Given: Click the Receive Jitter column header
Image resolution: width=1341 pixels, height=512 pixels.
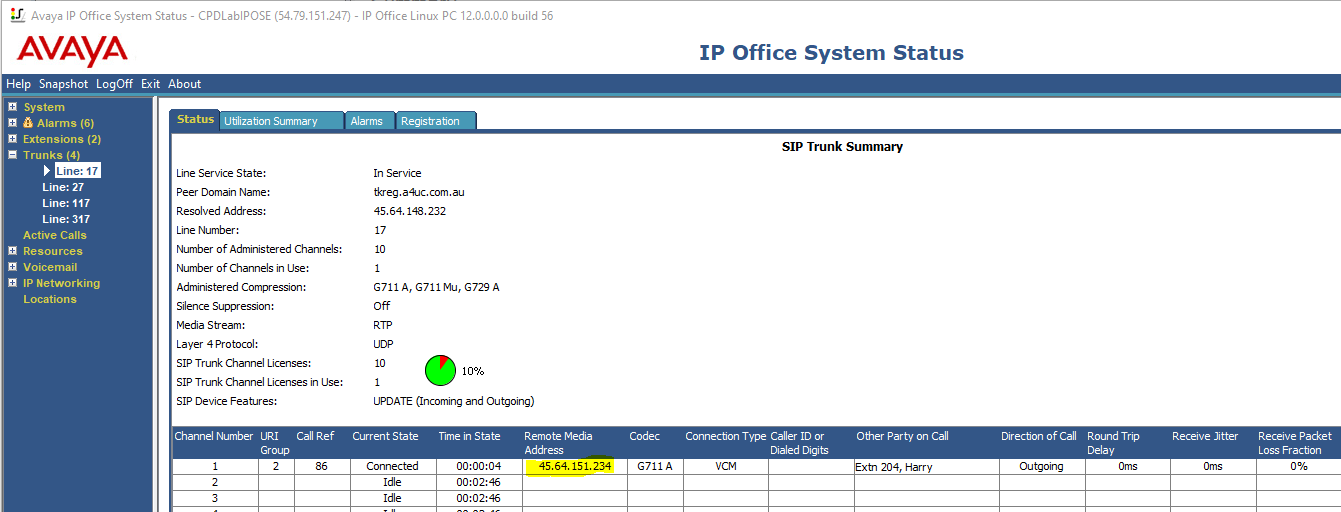Looking at the screenshot, I should (x=1213, y=443).
